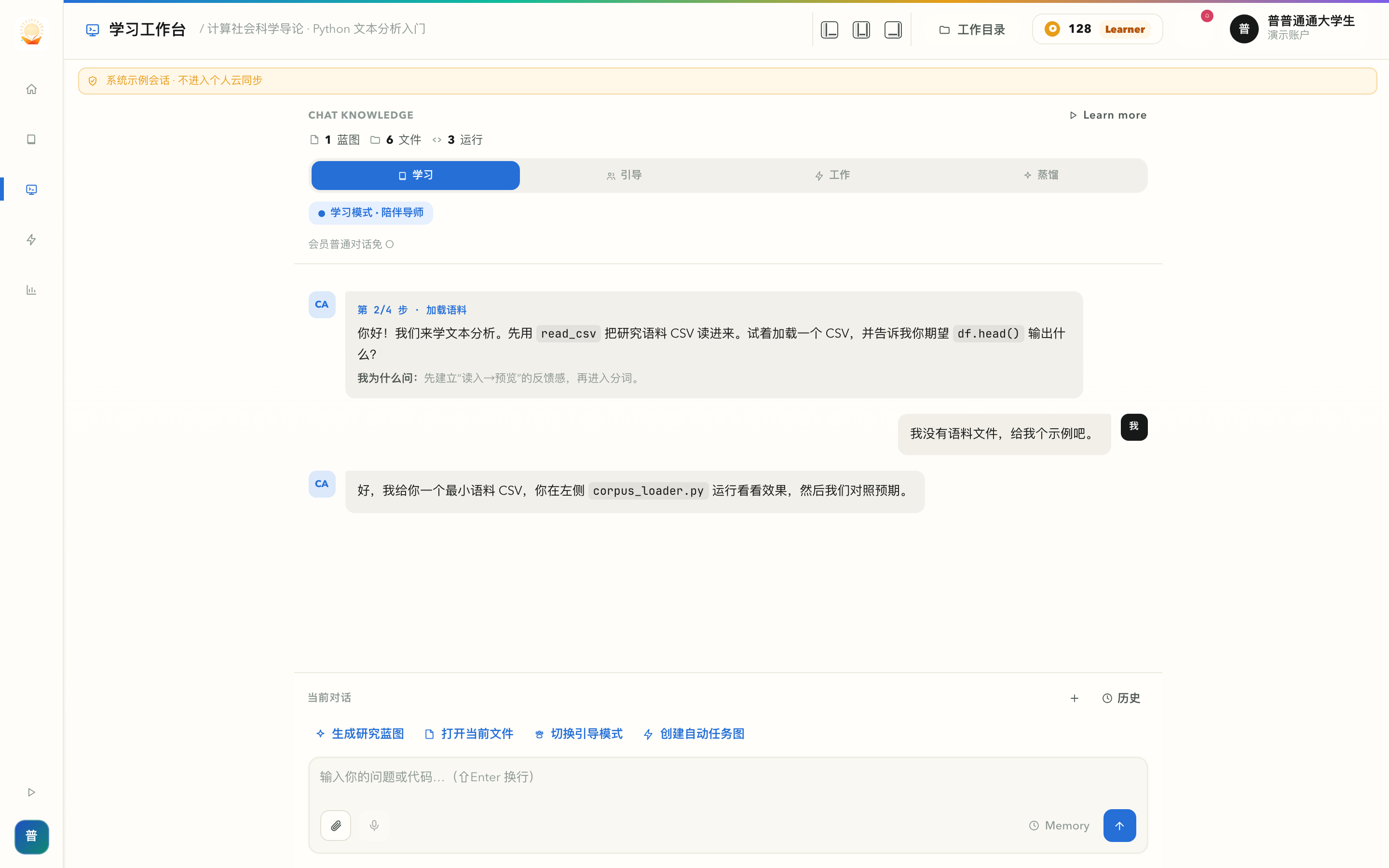Click the shield icon in sample-session banner
The height and width of the screenshot is (868, 1389).
point(93,81)
